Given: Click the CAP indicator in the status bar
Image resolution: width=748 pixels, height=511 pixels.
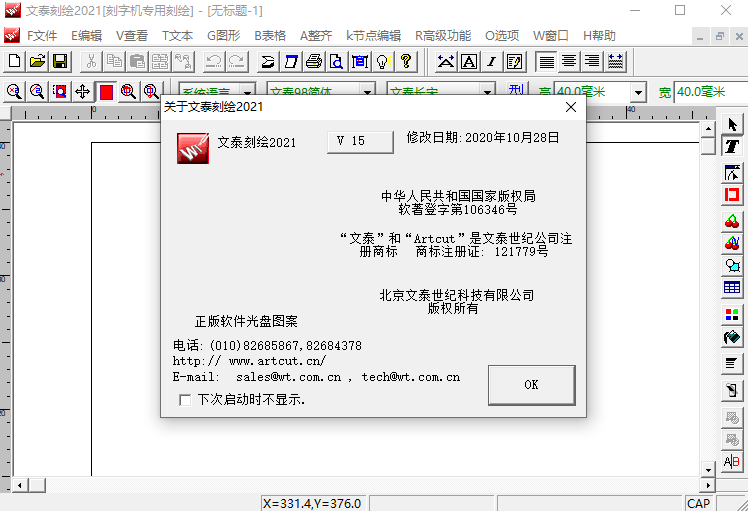Looking at the screenshot, I should pos(698,503).
